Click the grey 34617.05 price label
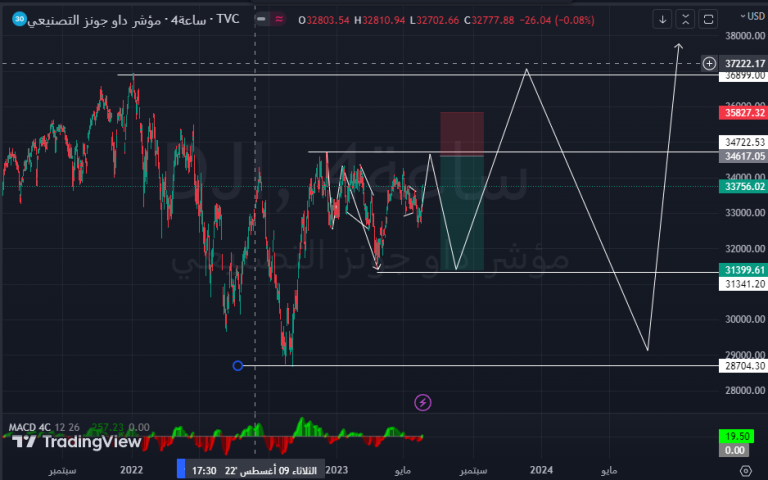Viewport: 768px width, 480px height. [x=744, y=156]
